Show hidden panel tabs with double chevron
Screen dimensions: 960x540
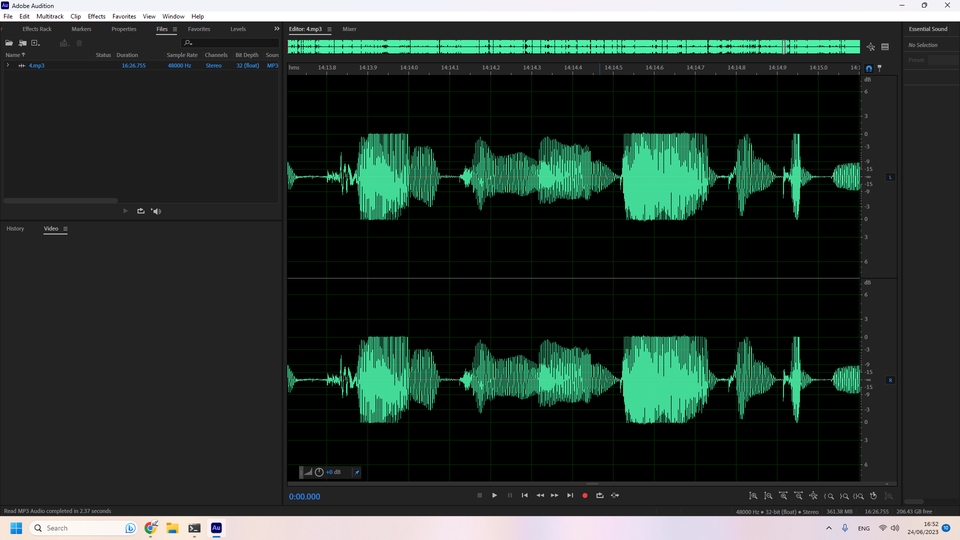276,29
